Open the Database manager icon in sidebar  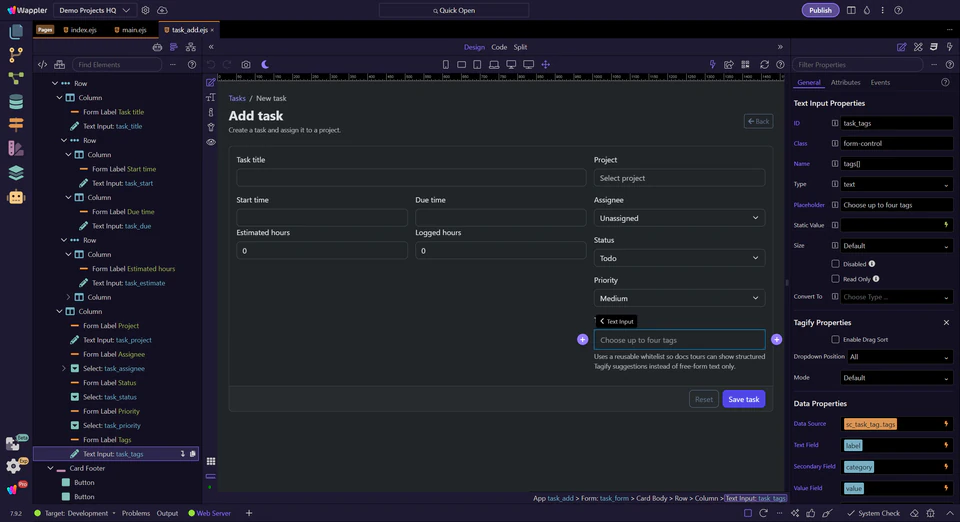click(16, 102)
